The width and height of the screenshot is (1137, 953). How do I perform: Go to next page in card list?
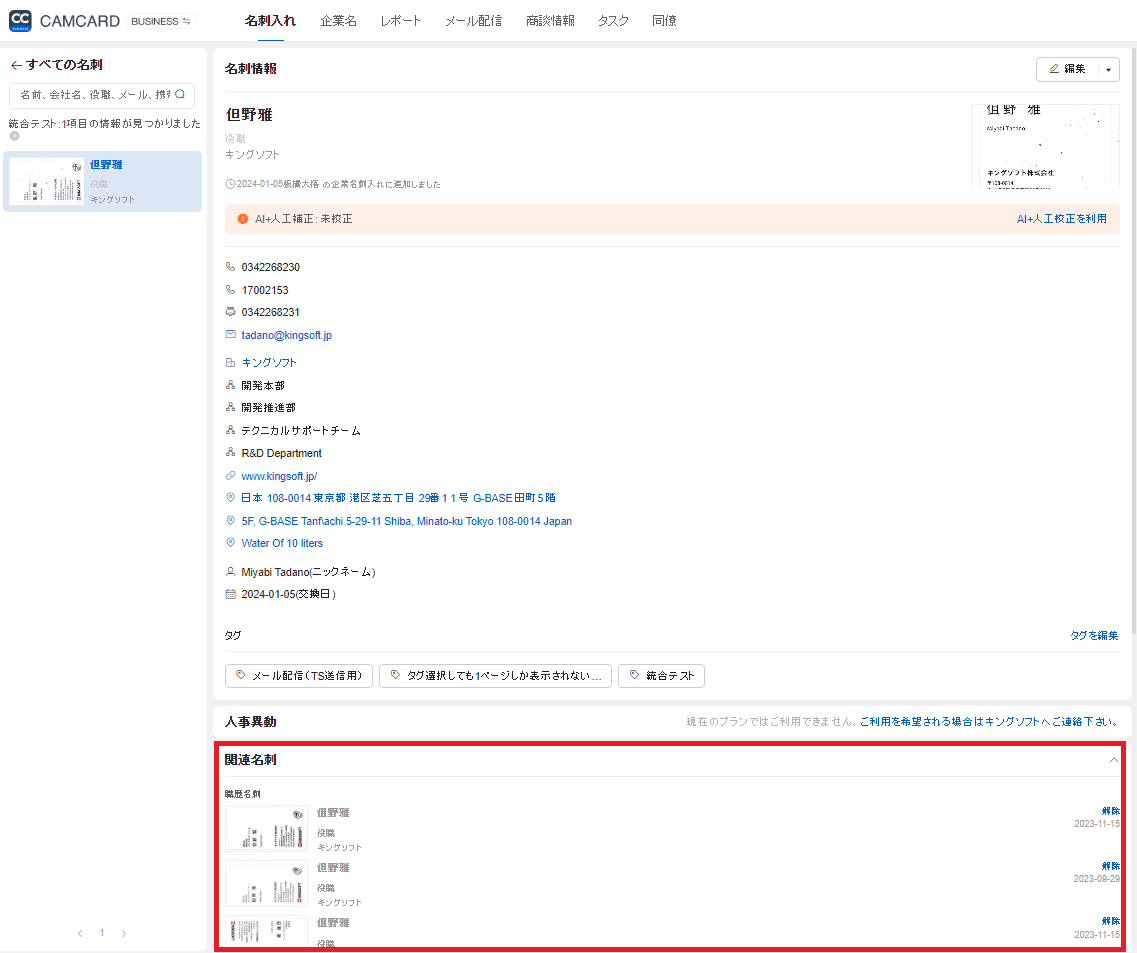pos(124,933)
